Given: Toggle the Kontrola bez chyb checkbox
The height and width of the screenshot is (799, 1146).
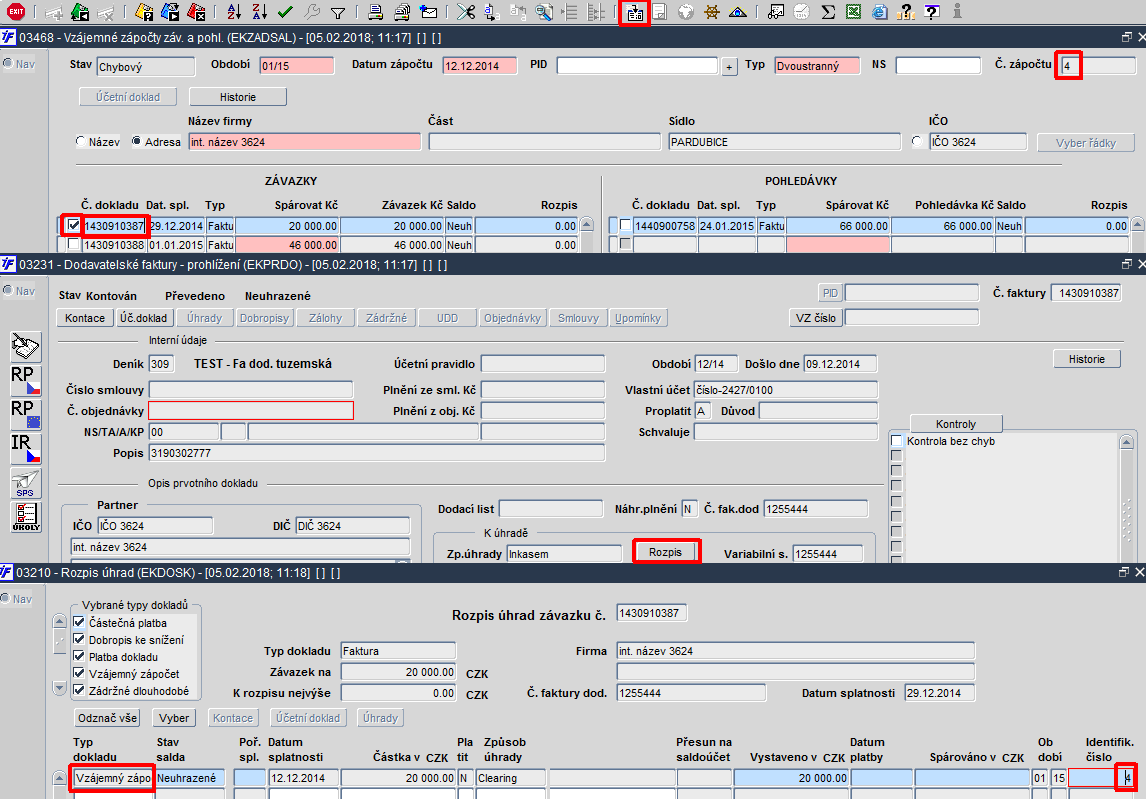Looking at the screenshot, I should click(897, 441).
